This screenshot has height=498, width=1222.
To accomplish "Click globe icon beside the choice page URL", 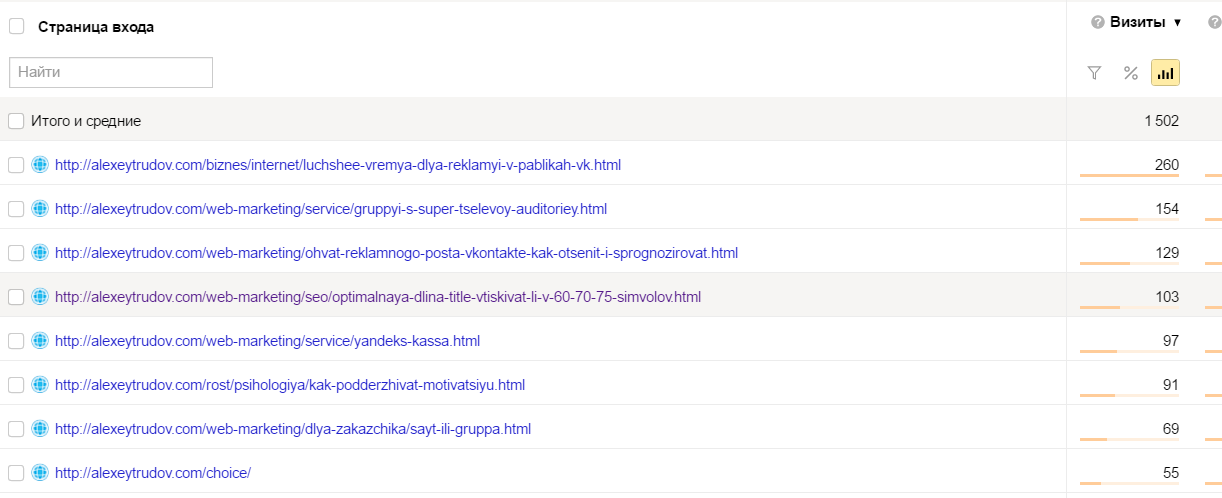I will [x=40, y=473].
